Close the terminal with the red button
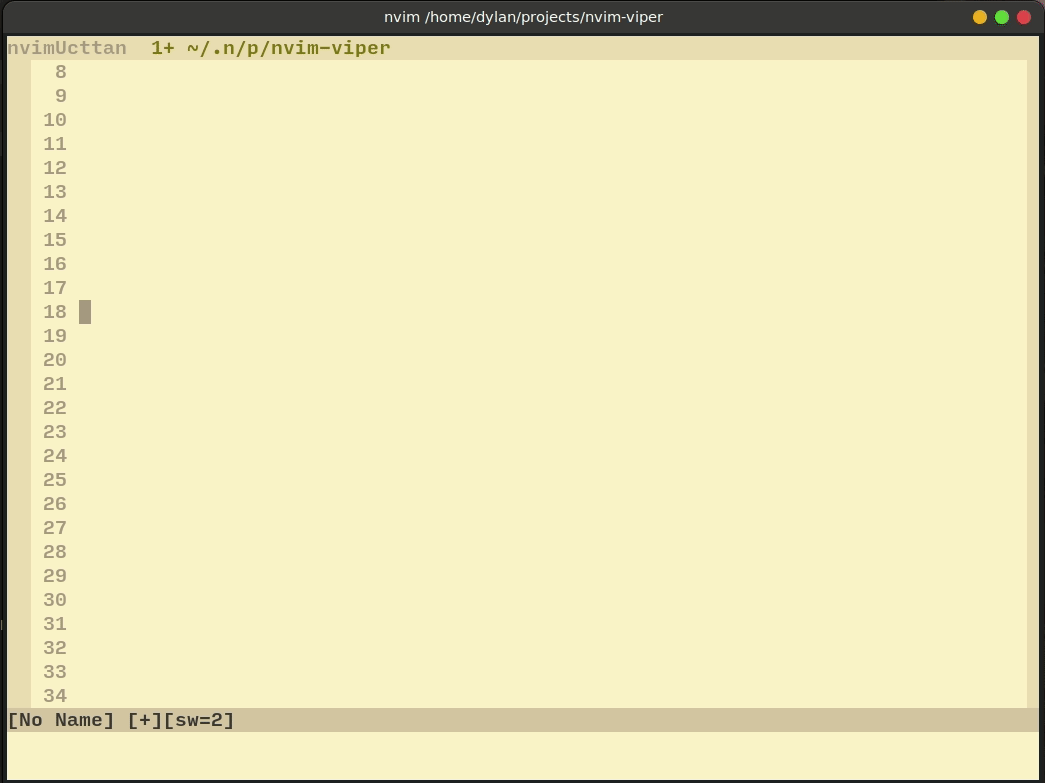Image resolution: width=1045 pixels, height=783 pixels. (1024, 17)
